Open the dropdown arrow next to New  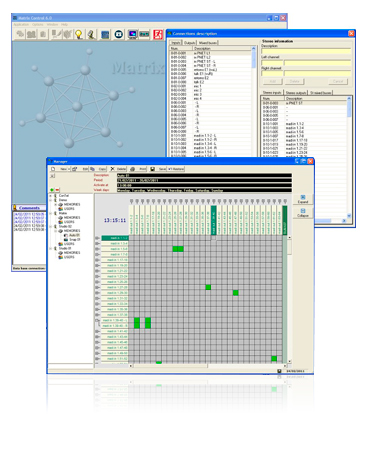coord(69,169)
